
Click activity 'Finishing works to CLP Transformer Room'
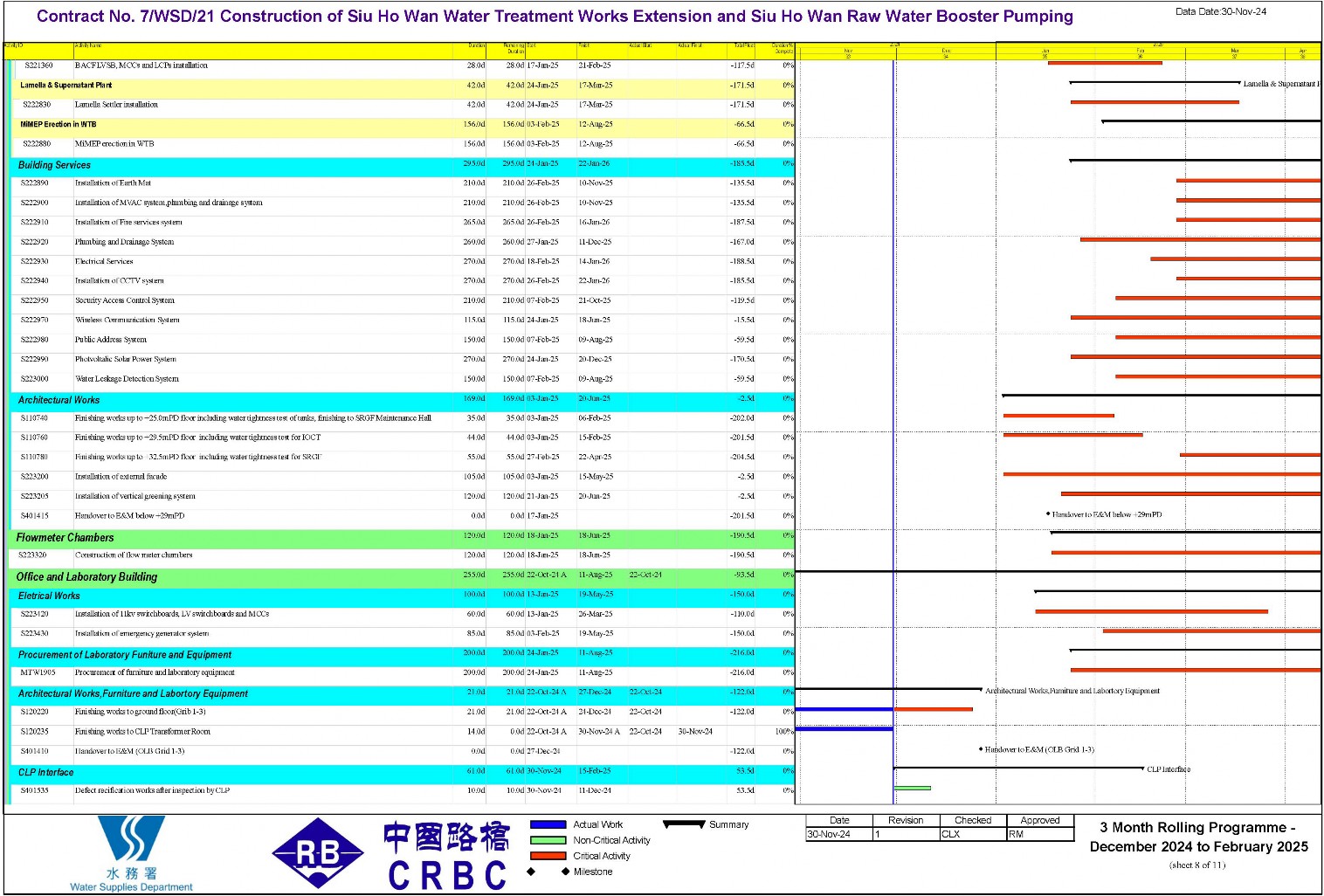[x=142, y=732]
